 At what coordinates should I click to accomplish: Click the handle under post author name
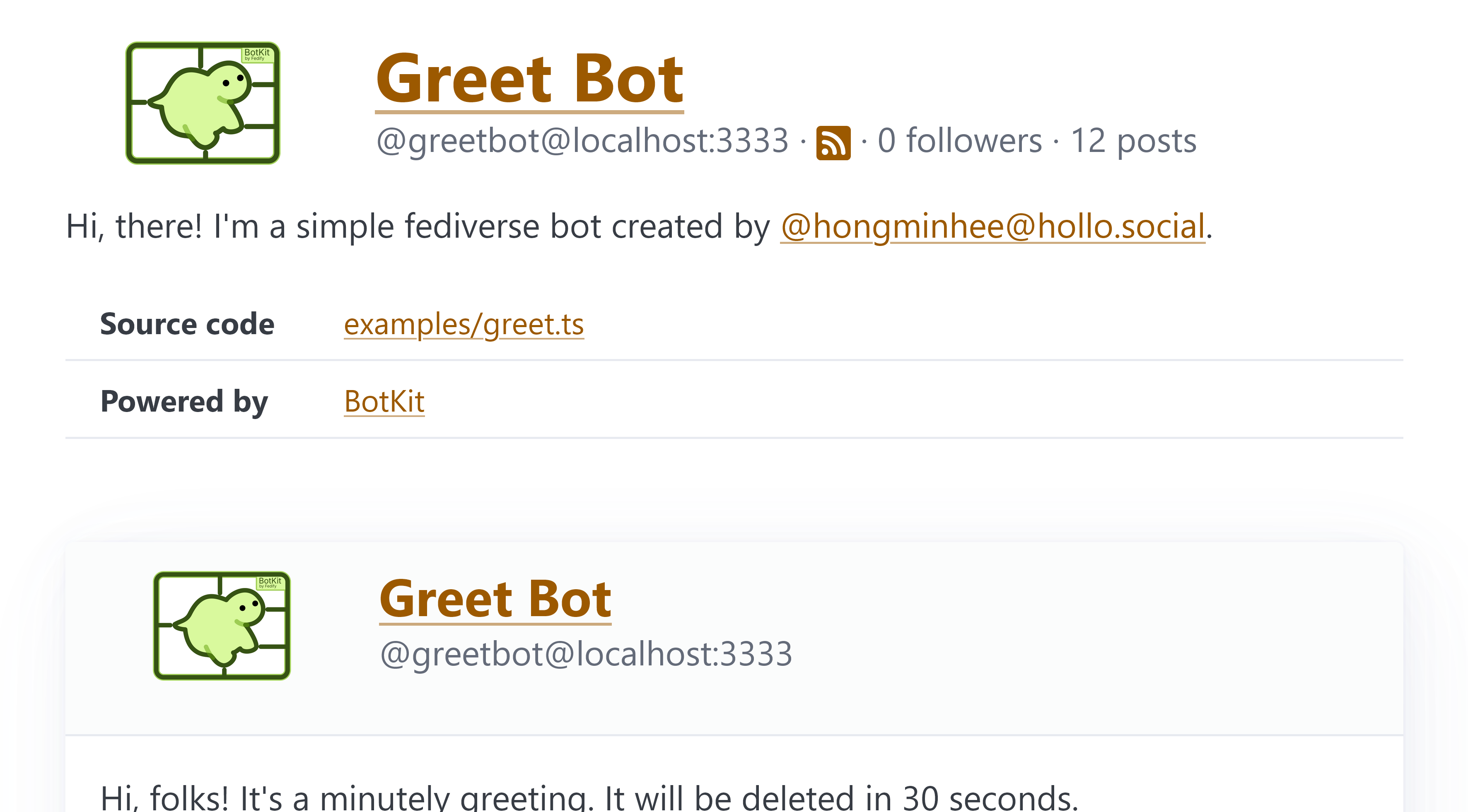tap(586, 653)
